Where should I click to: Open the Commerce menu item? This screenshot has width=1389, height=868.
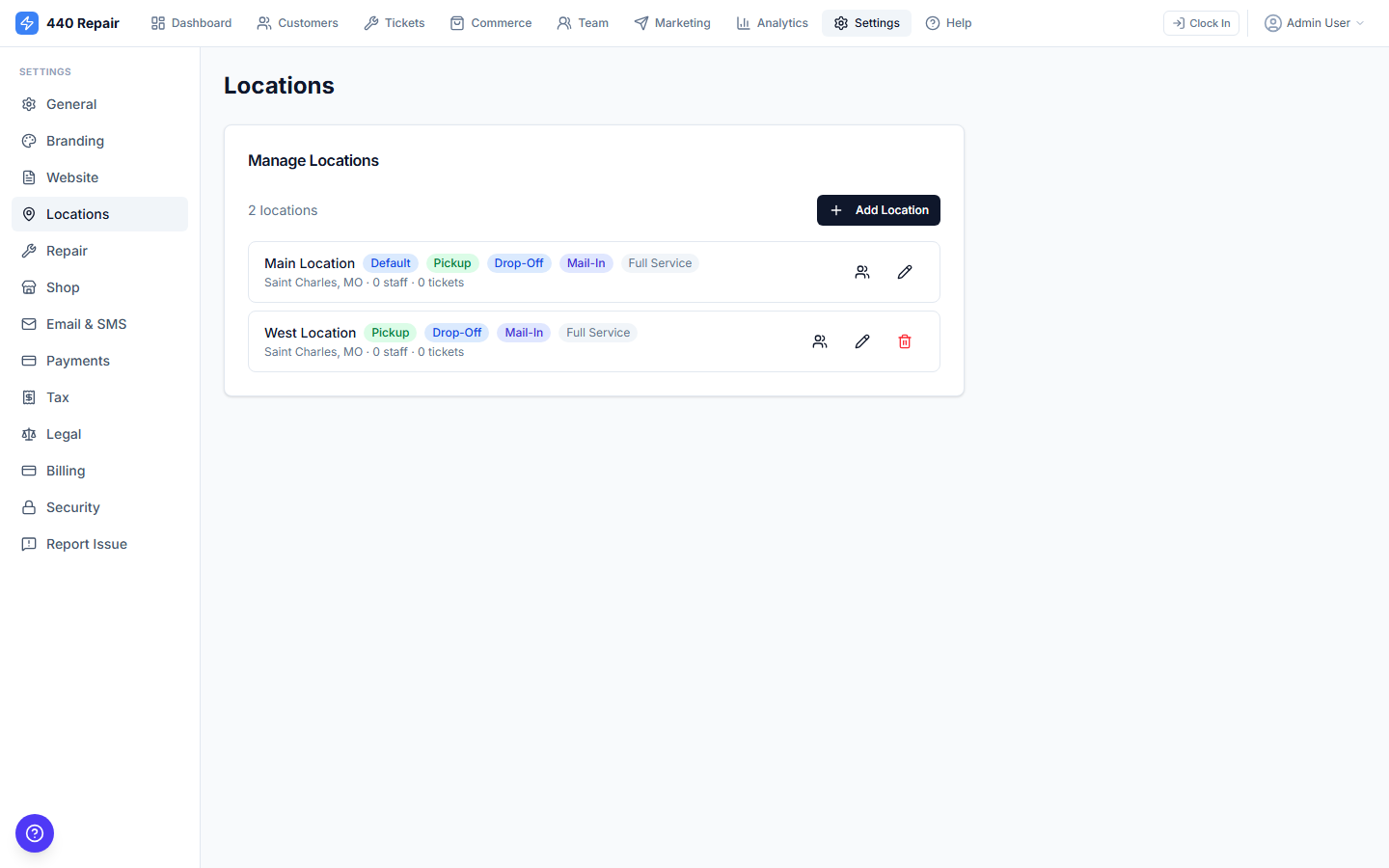tap(491, 23)
